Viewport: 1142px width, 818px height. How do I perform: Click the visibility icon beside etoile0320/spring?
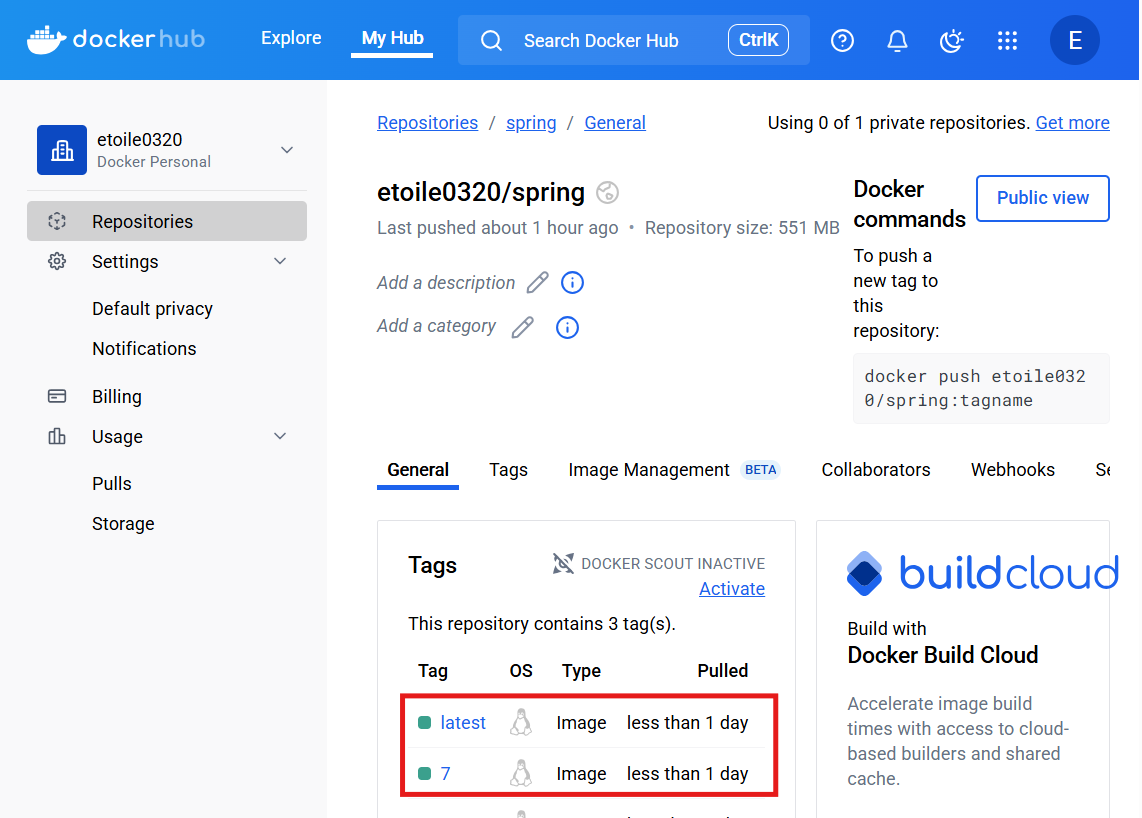point(607,192)
